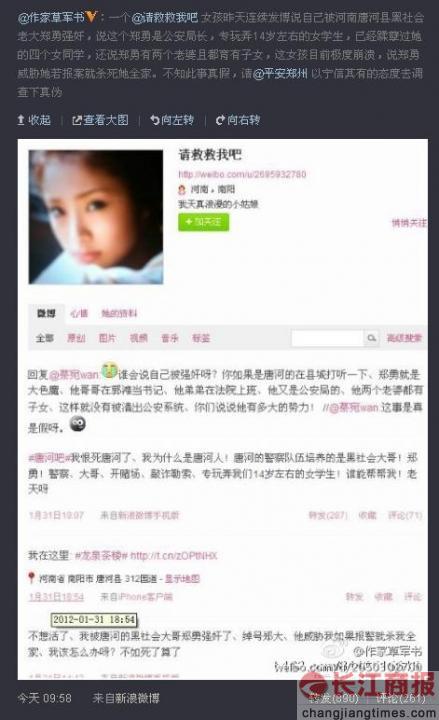Click the green 加关注 follow button
Viewport: 439px width, 720px height.
click(203, 222)
